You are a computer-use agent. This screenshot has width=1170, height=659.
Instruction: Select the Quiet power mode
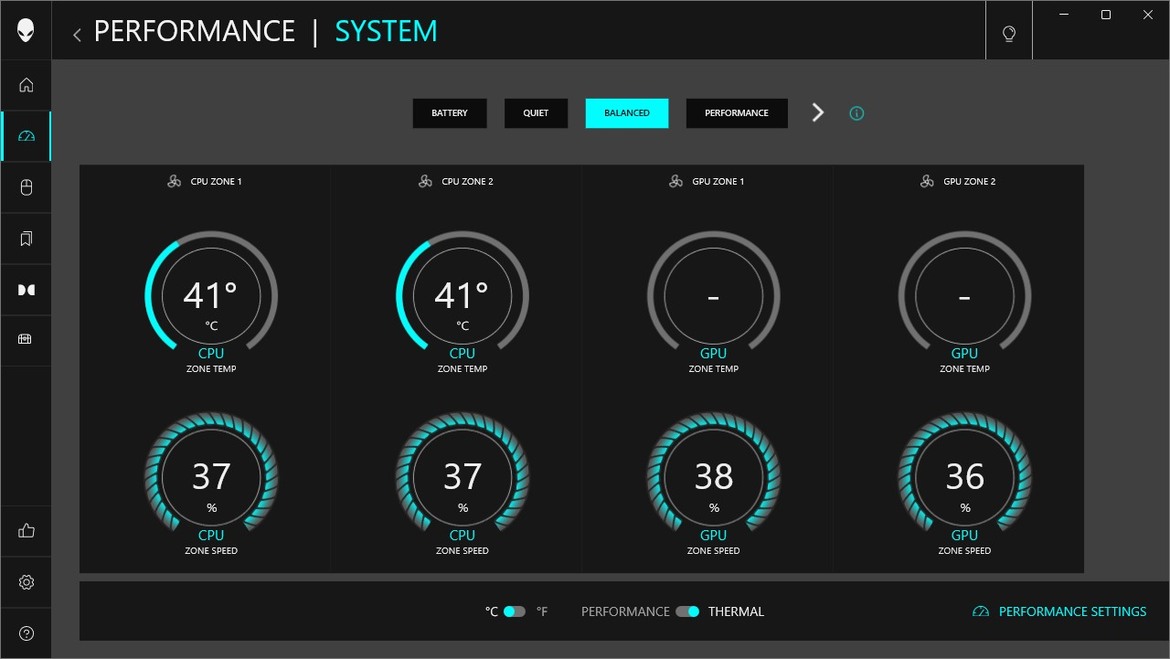pyautogui.click(x=536, y=113)
